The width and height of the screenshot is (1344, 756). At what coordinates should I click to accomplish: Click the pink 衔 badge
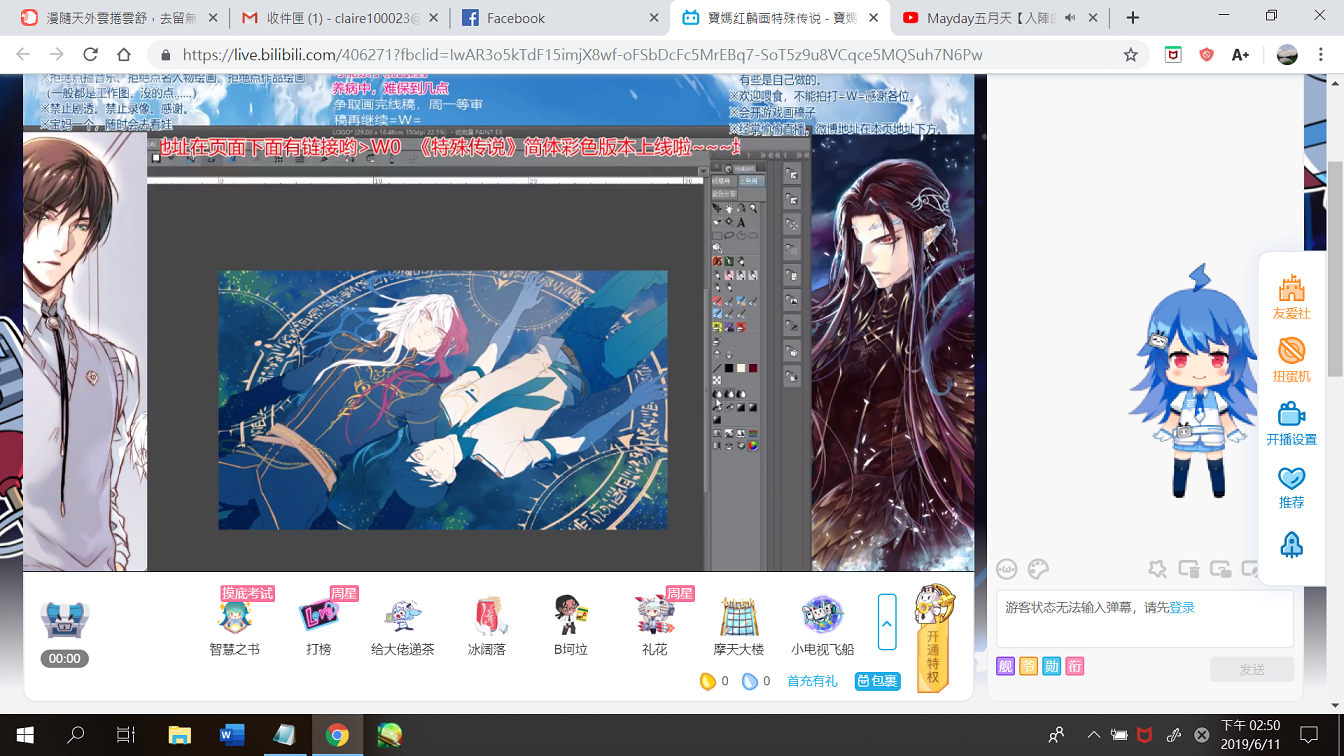tap(1075, 666)
